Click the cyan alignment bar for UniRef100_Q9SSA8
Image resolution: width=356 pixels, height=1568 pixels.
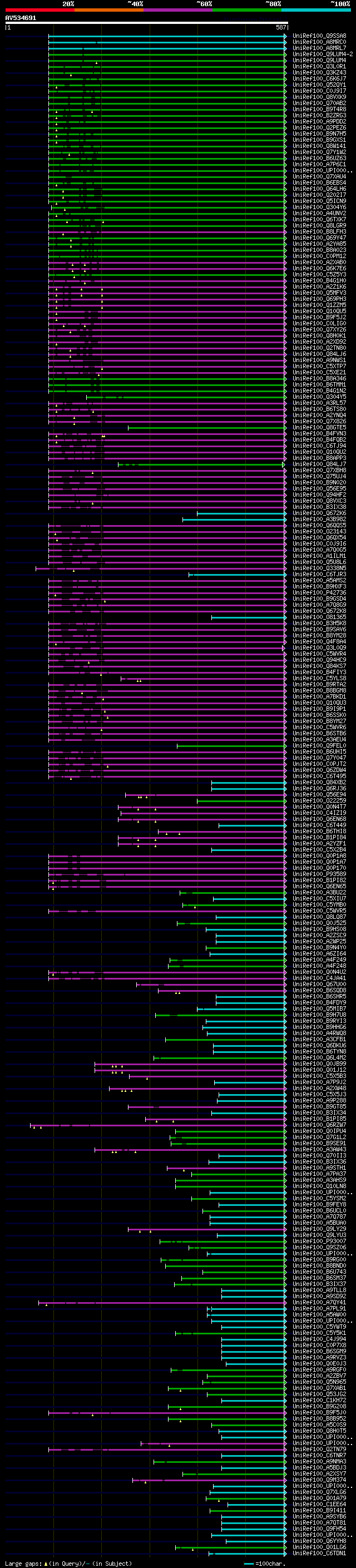point(167,36)
